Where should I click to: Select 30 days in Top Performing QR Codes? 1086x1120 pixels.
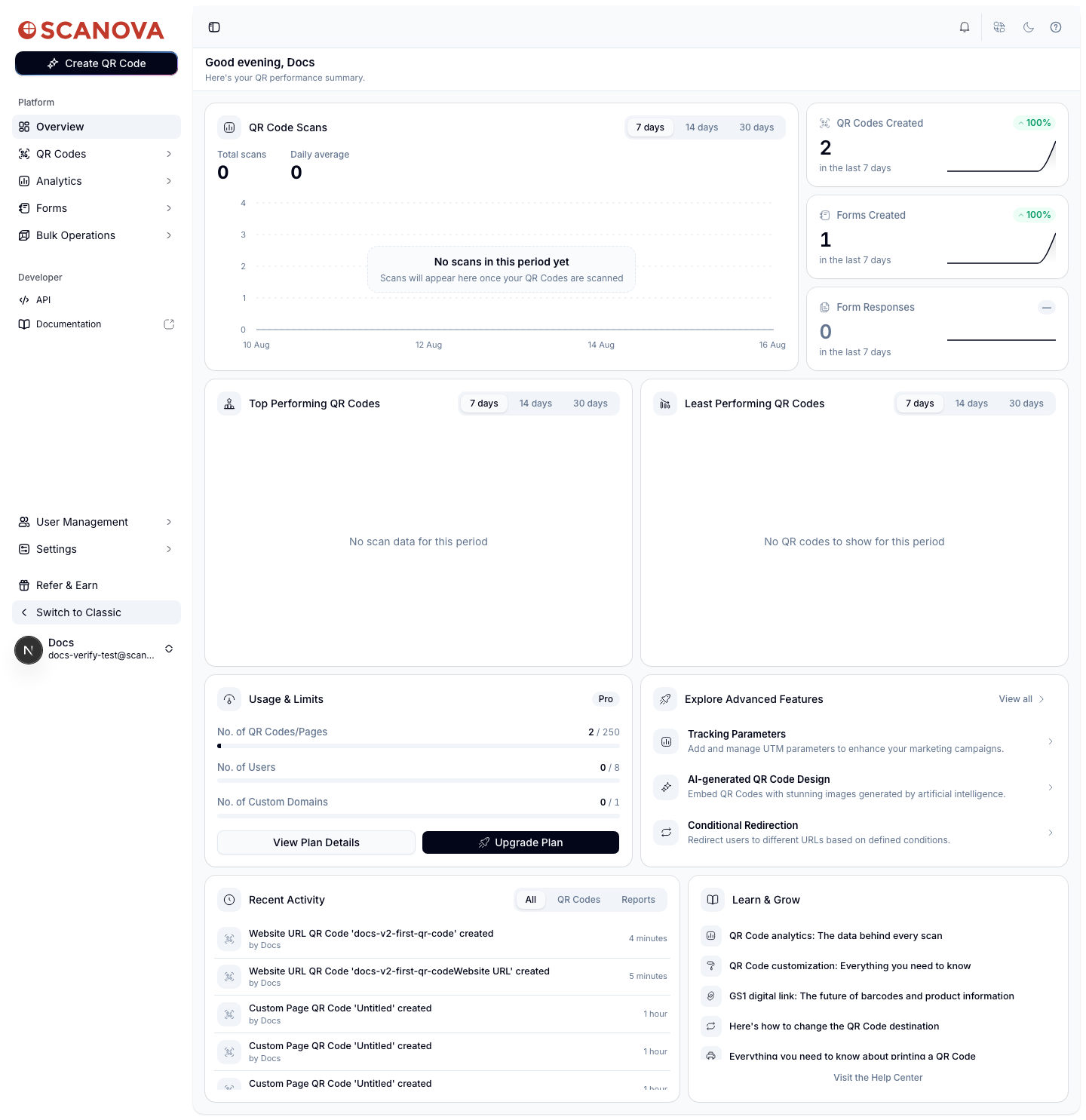coord(591,404)
